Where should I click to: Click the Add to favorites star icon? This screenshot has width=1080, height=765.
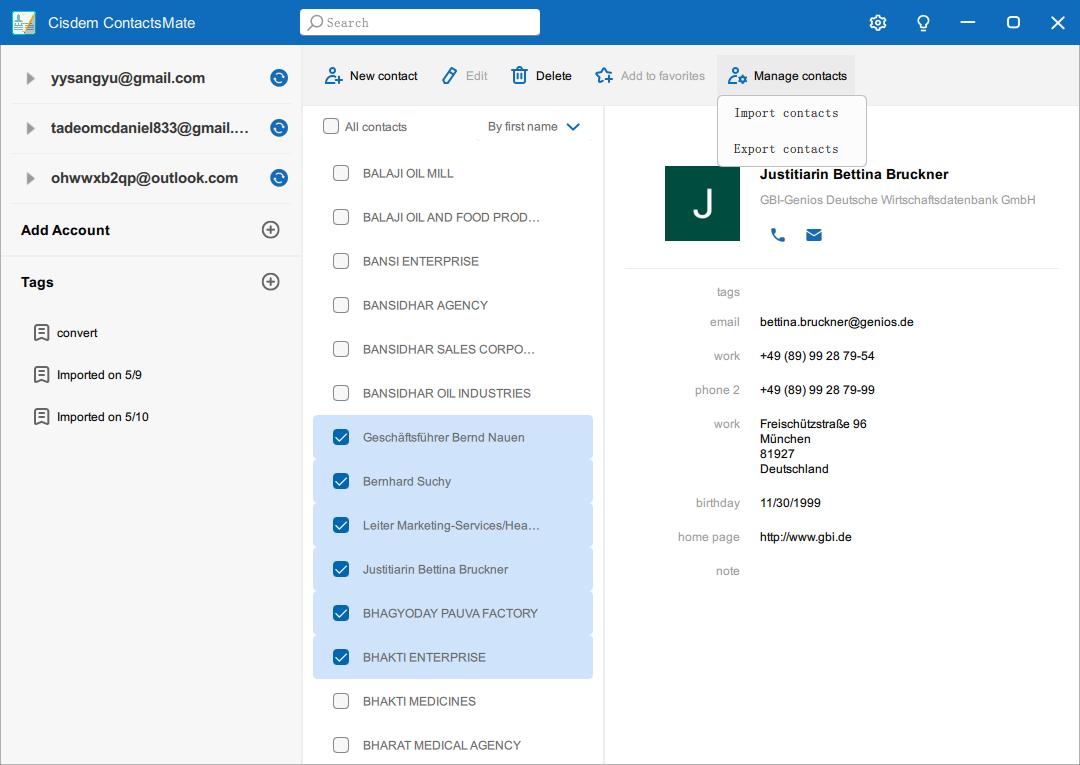point(603,74)
